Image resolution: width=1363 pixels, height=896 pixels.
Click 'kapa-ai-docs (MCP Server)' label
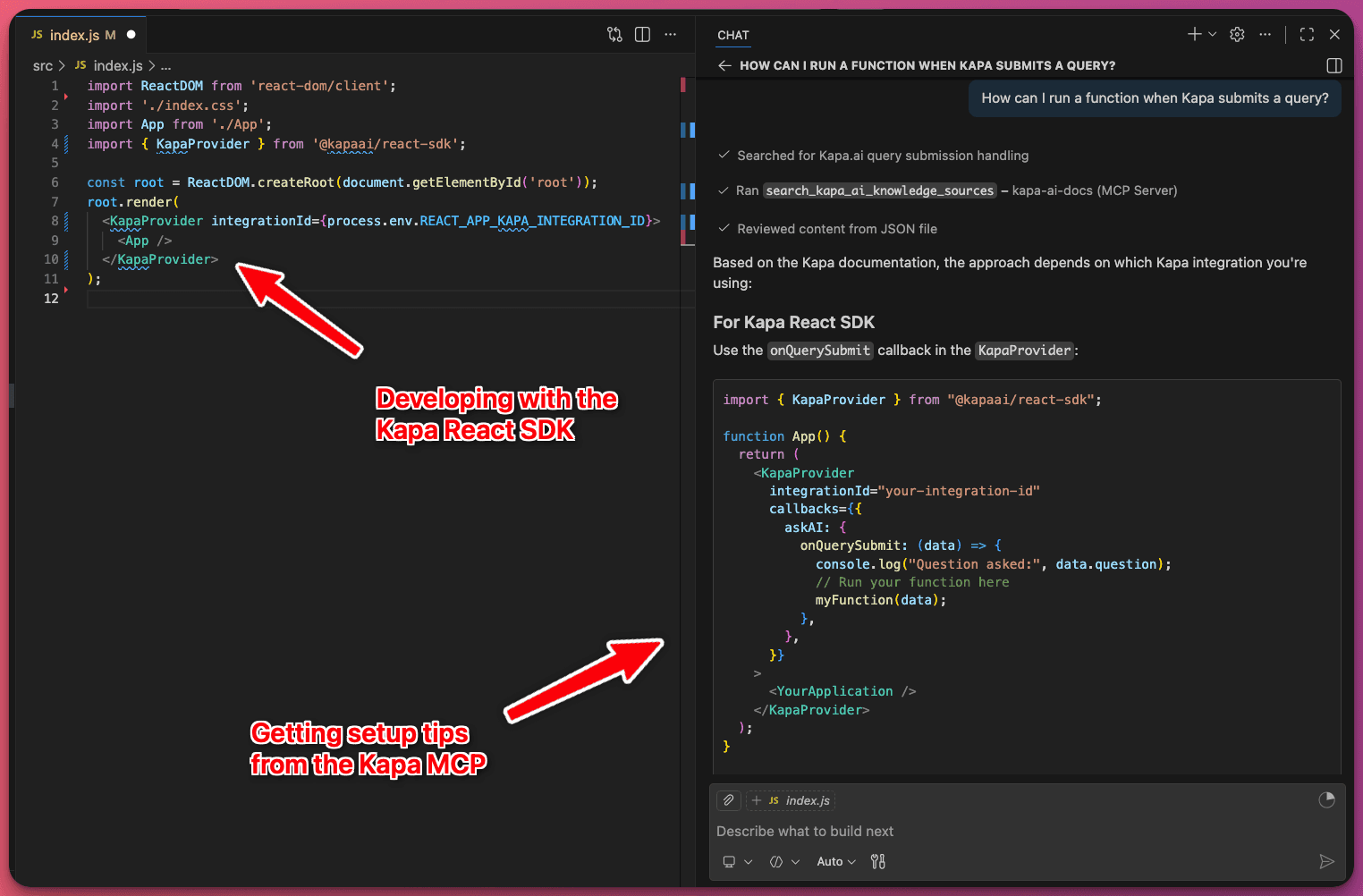tap(1095, 190)
